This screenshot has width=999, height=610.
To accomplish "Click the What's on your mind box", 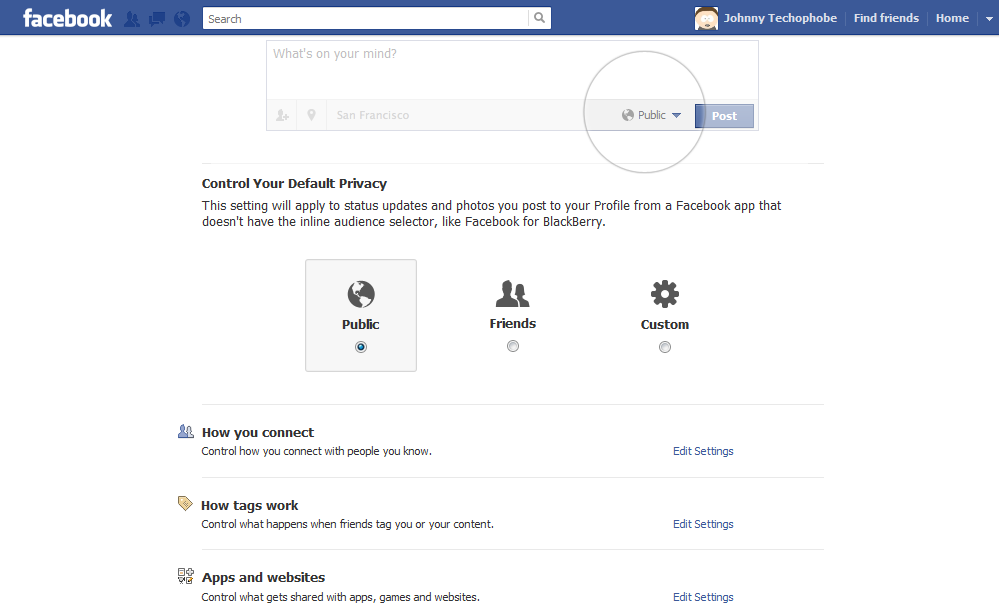I will (x=512, y=70).
